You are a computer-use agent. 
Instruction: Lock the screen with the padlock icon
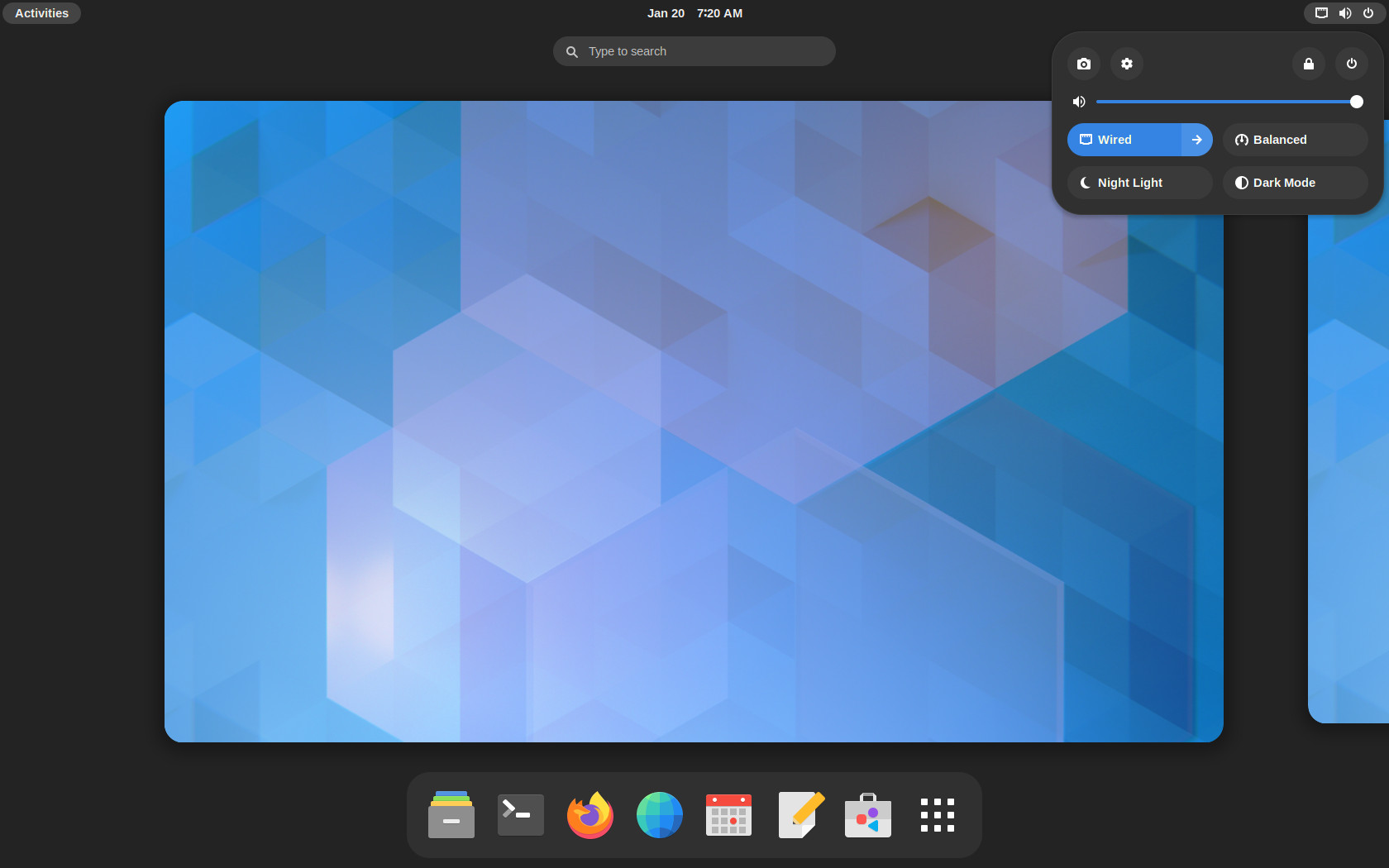[1309, 64]
